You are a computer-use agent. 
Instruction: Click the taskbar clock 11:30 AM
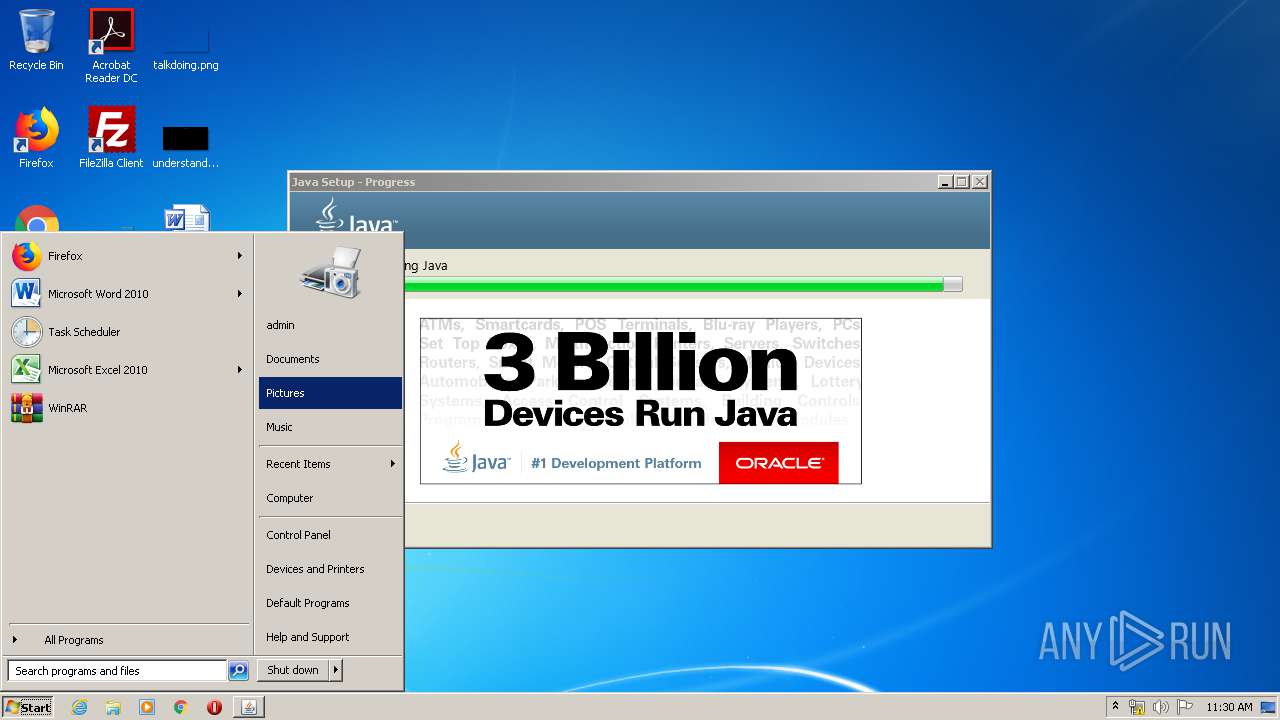click(1229, 707)
